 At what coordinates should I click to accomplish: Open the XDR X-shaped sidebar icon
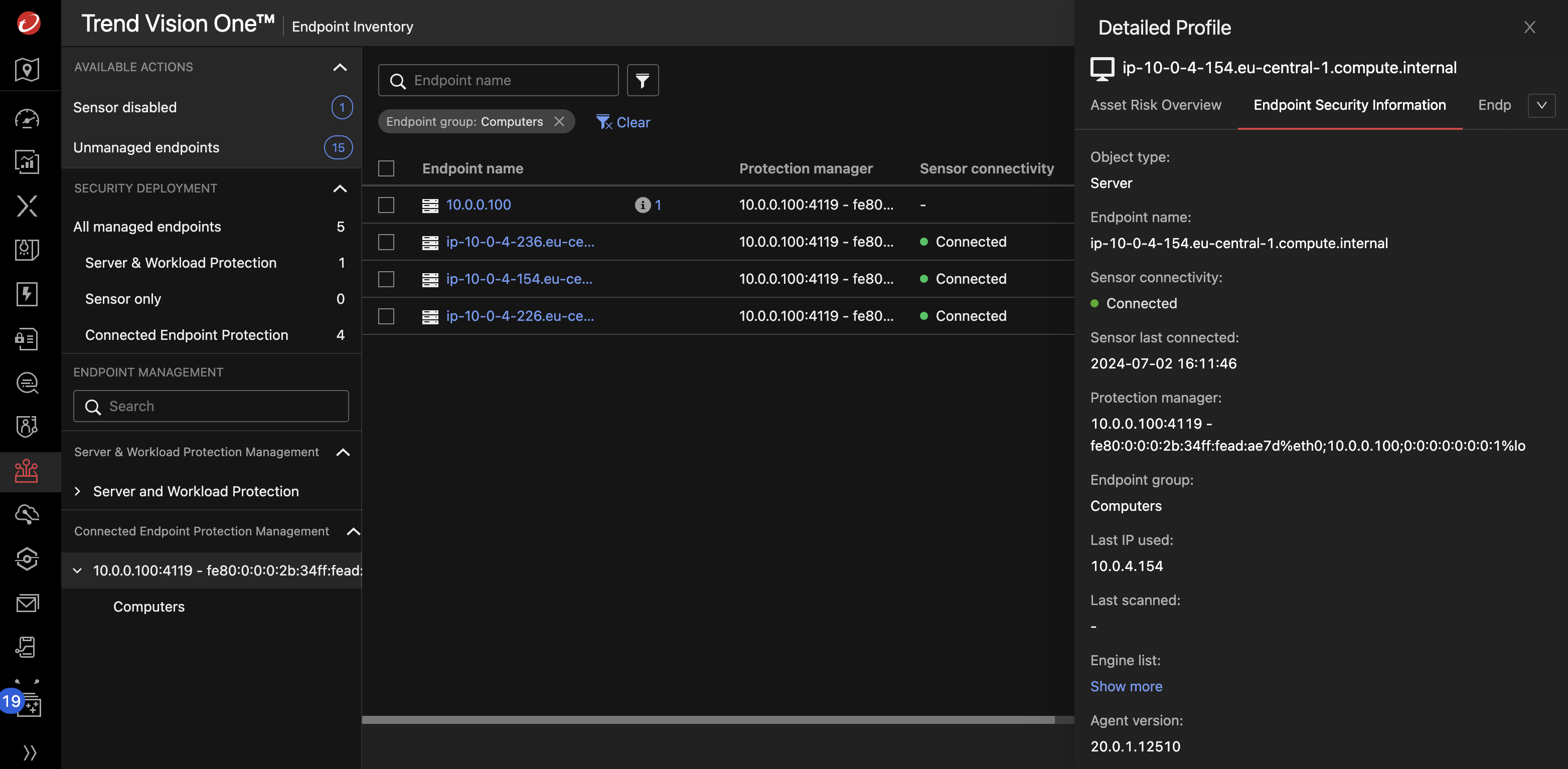(x=27, y=206)
